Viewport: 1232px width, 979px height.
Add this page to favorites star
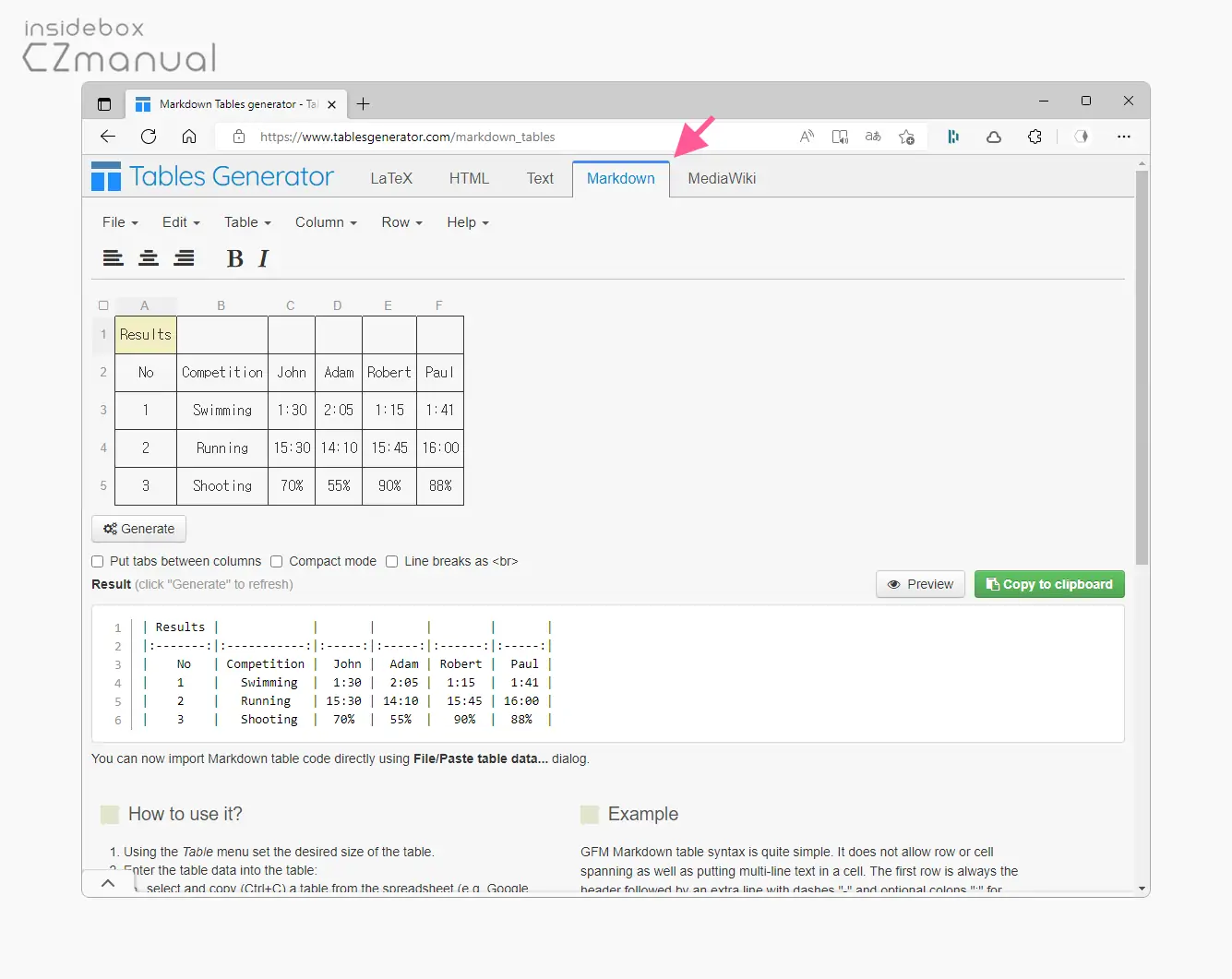click(x=906, y=137)
